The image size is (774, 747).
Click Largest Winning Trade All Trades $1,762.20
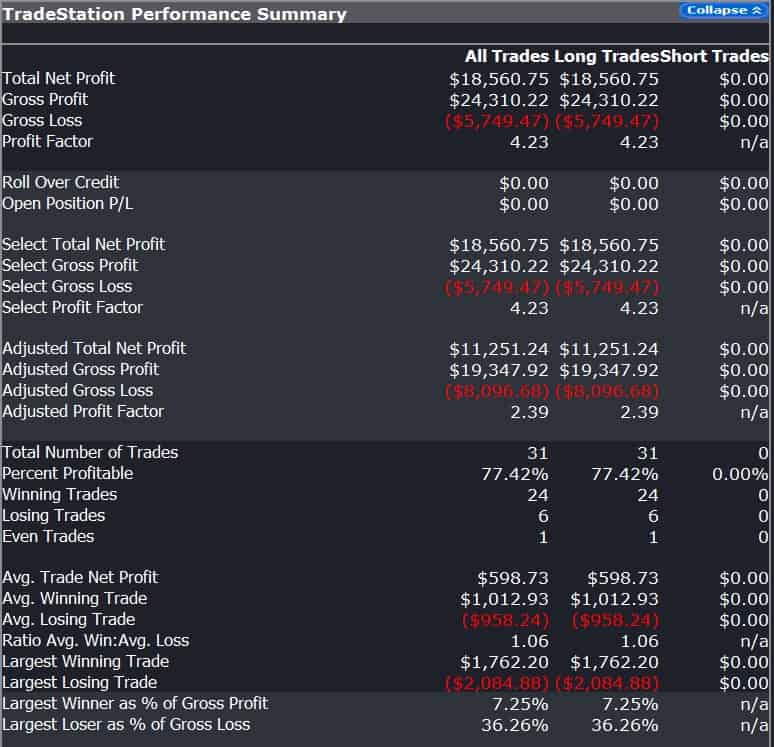[504, 663]
